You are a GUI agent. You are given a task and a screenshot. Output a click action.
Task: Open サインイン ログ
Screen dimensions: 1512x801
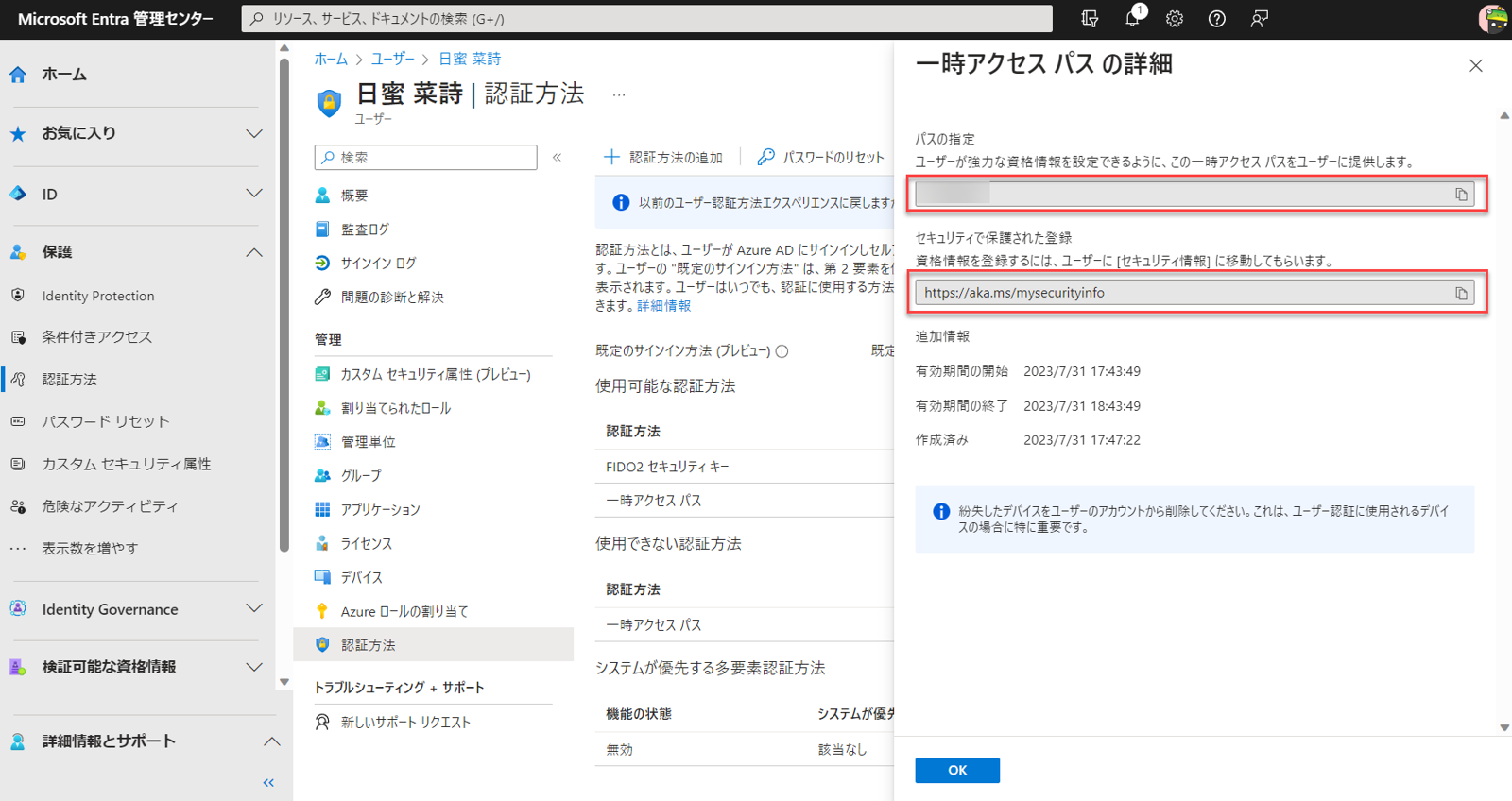pyautogui.click(x=378, y=264)
